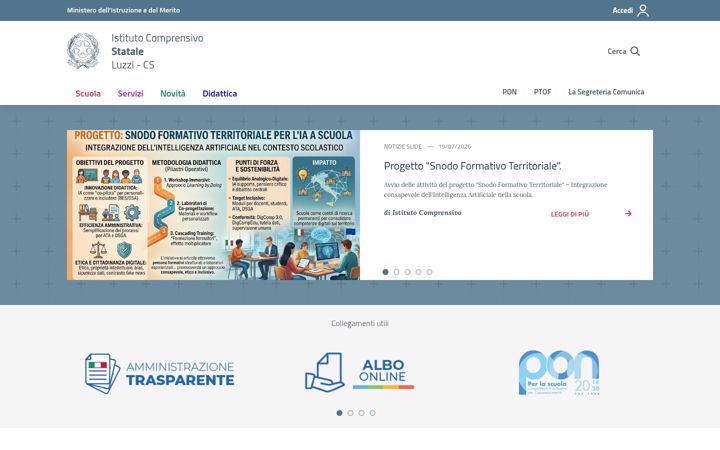Open the Amministrazione Trasparente banner
The width and height of the screenshot is (720, 450).
tap(160, 373)
